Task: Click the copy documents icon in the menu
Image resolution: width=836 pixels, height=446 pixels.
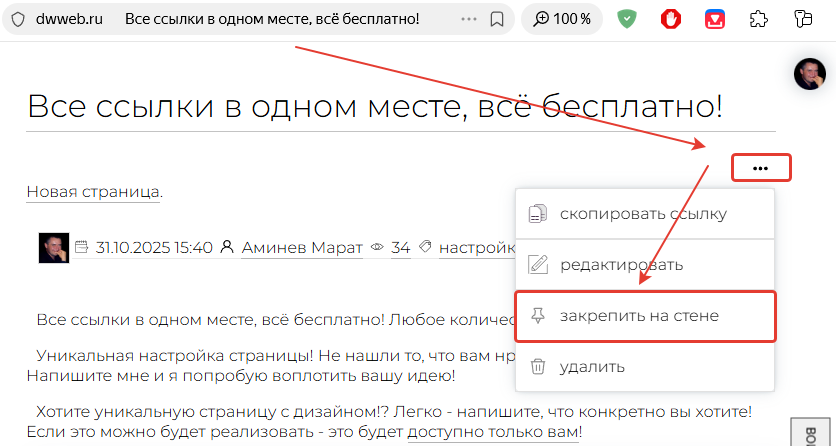Action: pyautogui.click(x=537, y=213)
